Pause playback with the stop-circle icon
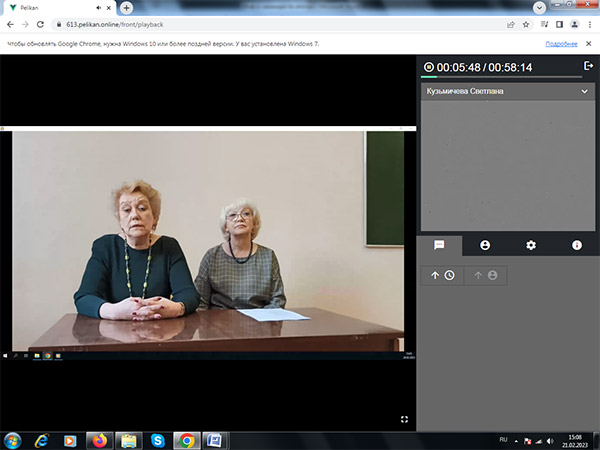The height and width of the screenshot is (450, 600). pyautogui.click(x=429, y=67)
